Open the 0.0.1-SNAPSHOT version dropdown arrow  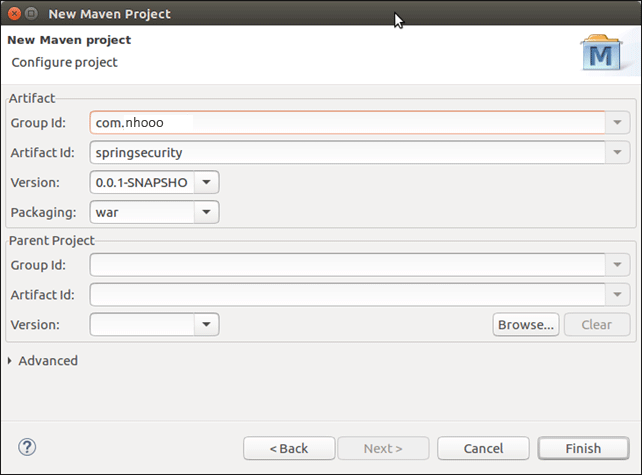pos(205,183)
